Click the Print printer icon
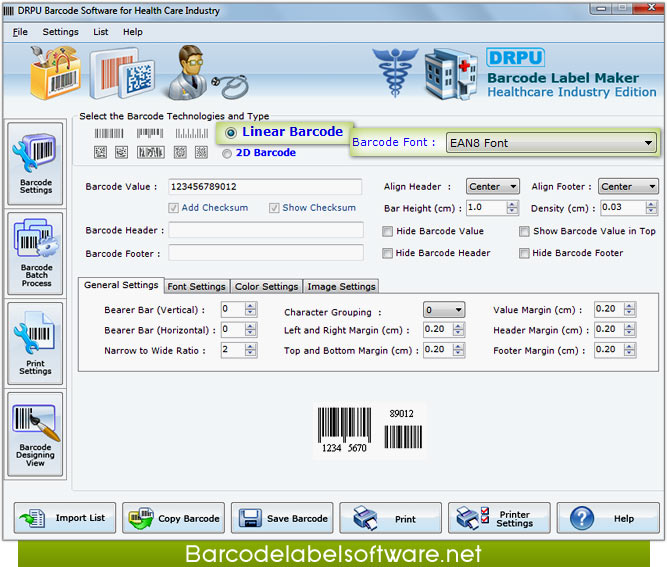This screenshot has height=567, width=667. point(365,518)
